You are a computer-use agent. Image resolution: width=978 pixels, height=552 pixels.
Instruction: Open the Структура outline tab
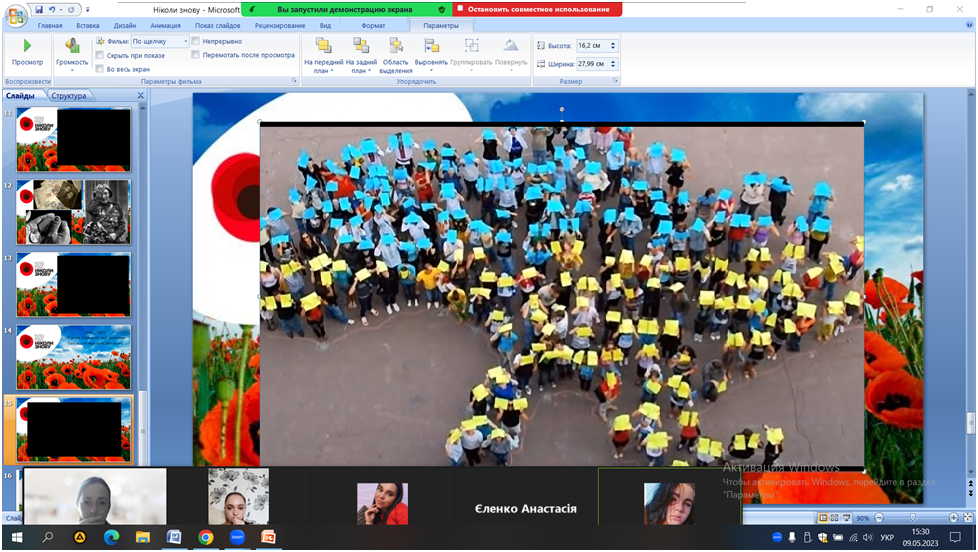point(68,96)
